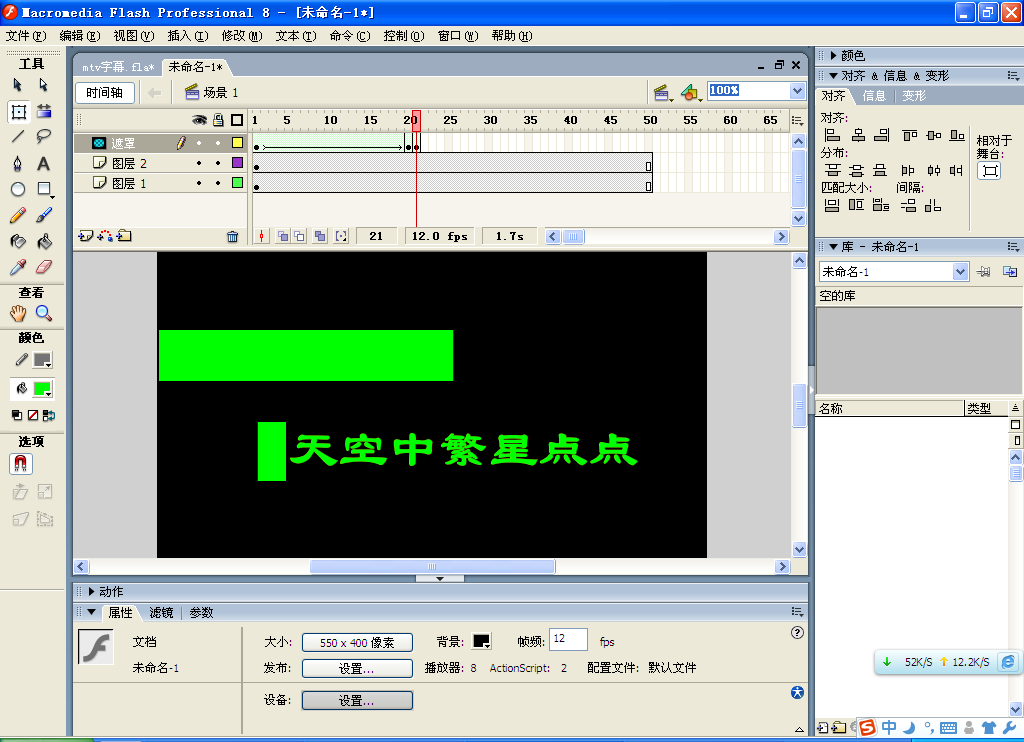Select the Paint Bucket tool
Viewport: 1024px width, 742px height.
[x=44, y=241]
